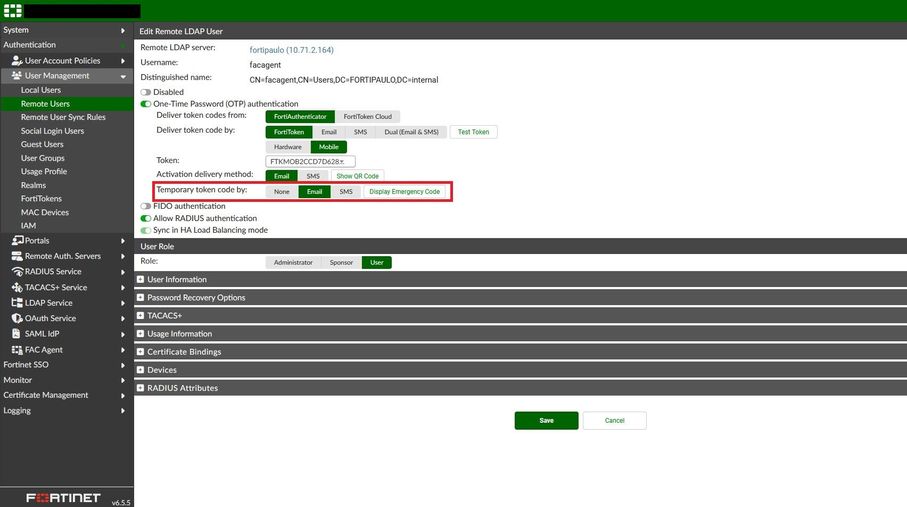Screen dimensions: 907x507
Task: Toggle the Disabled switch
Action: [145, 92]
